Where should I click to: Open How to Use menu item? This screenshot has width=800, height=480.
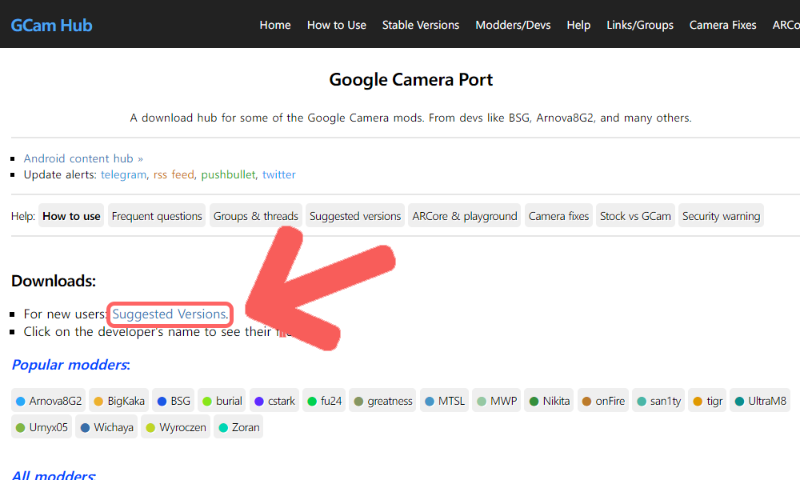click(337, 25)
